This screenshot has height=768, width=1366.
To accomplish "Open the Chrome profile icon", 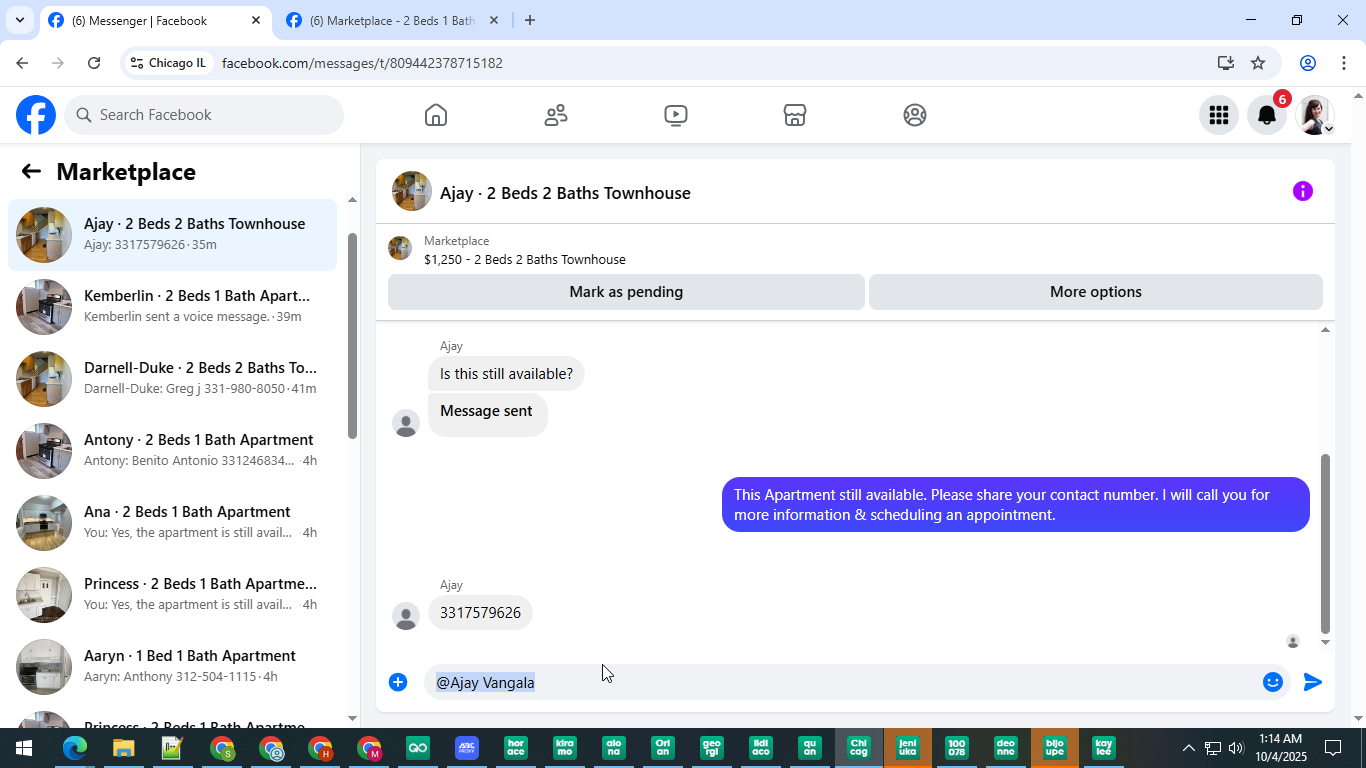I will (1307, 63).
